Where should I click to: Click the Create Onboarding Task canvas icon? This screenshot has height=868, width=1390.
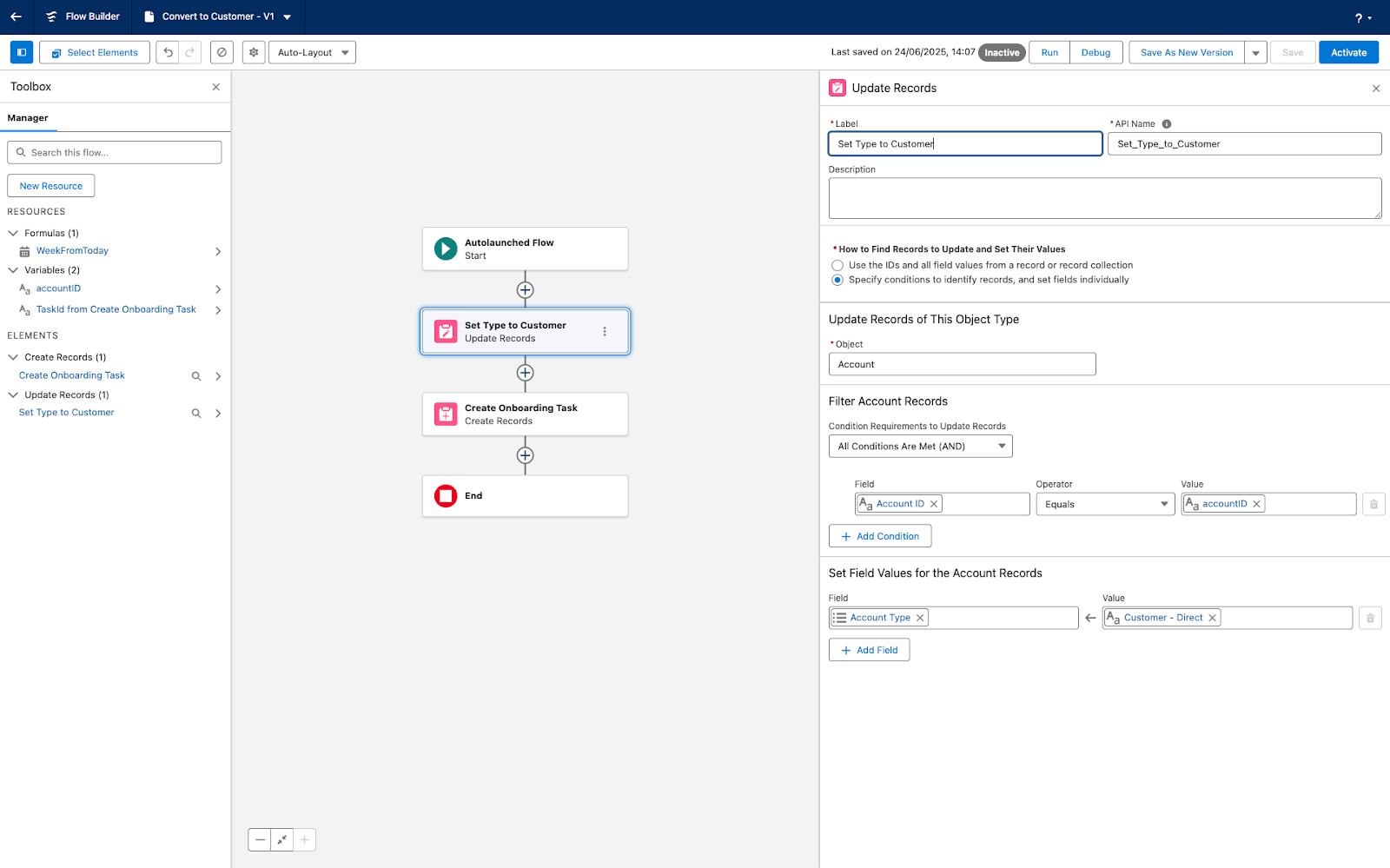446,414
